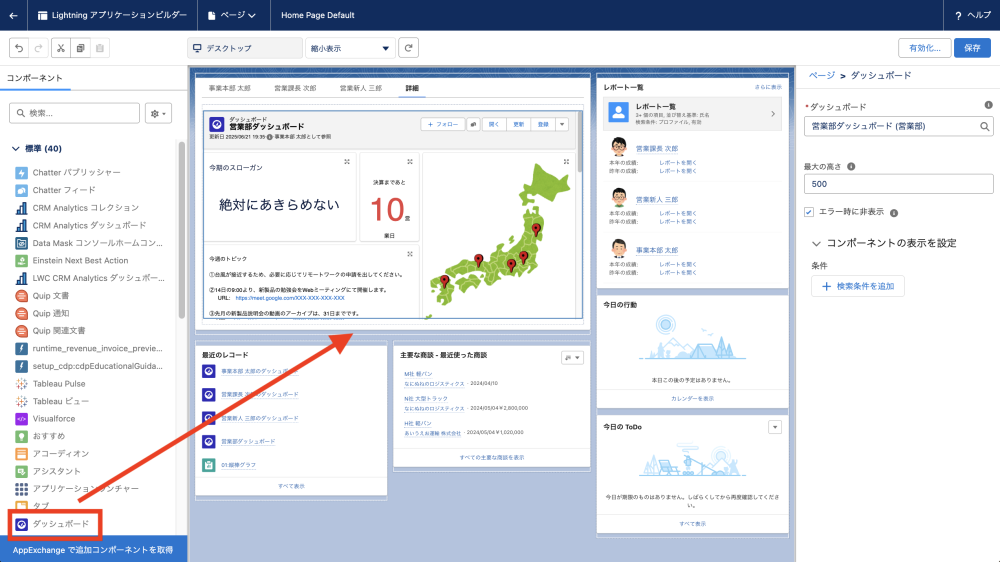Open the help question mark icon

click(958, 15)
